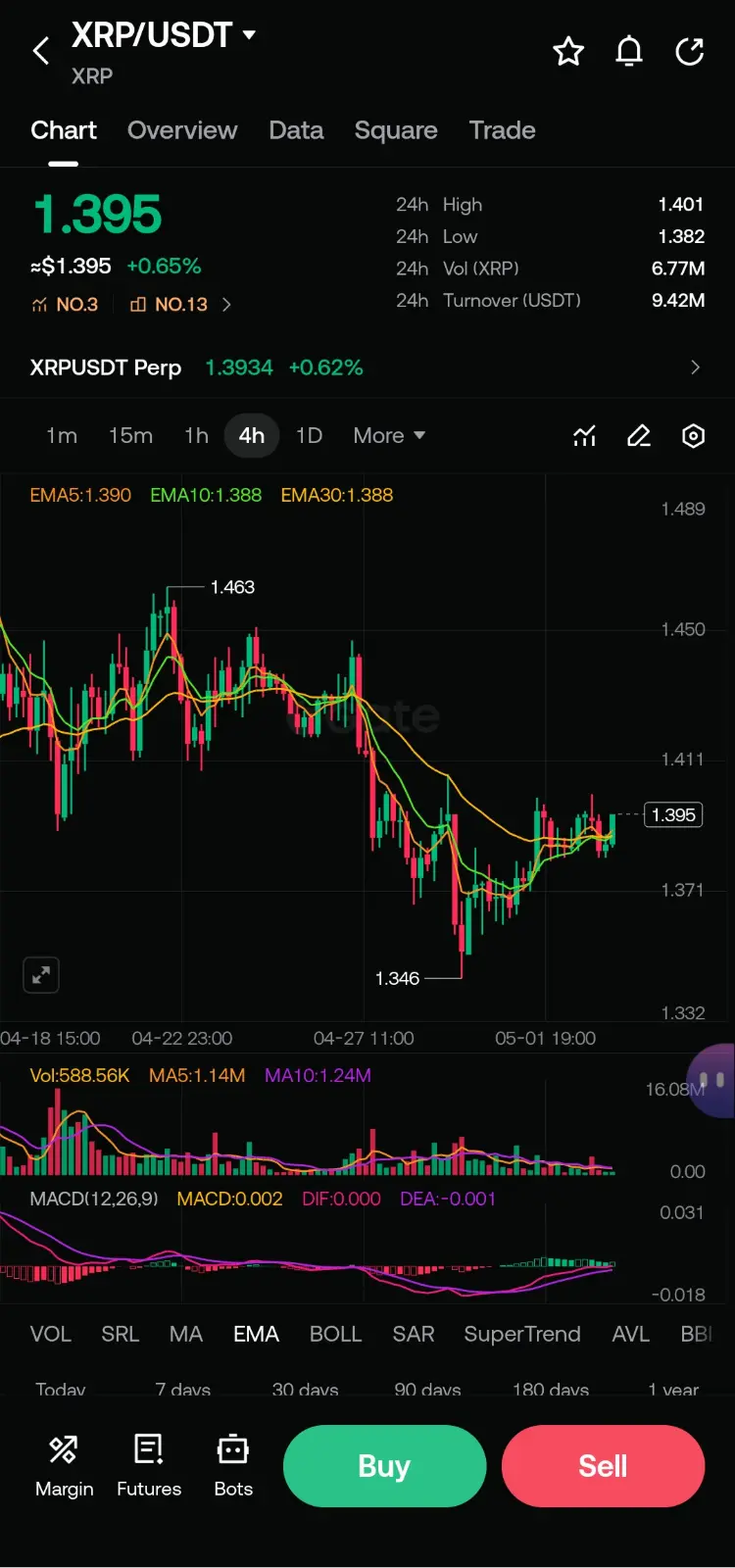Select the 1D timeframe
The image size is (735, 1568).
point(309,436)
